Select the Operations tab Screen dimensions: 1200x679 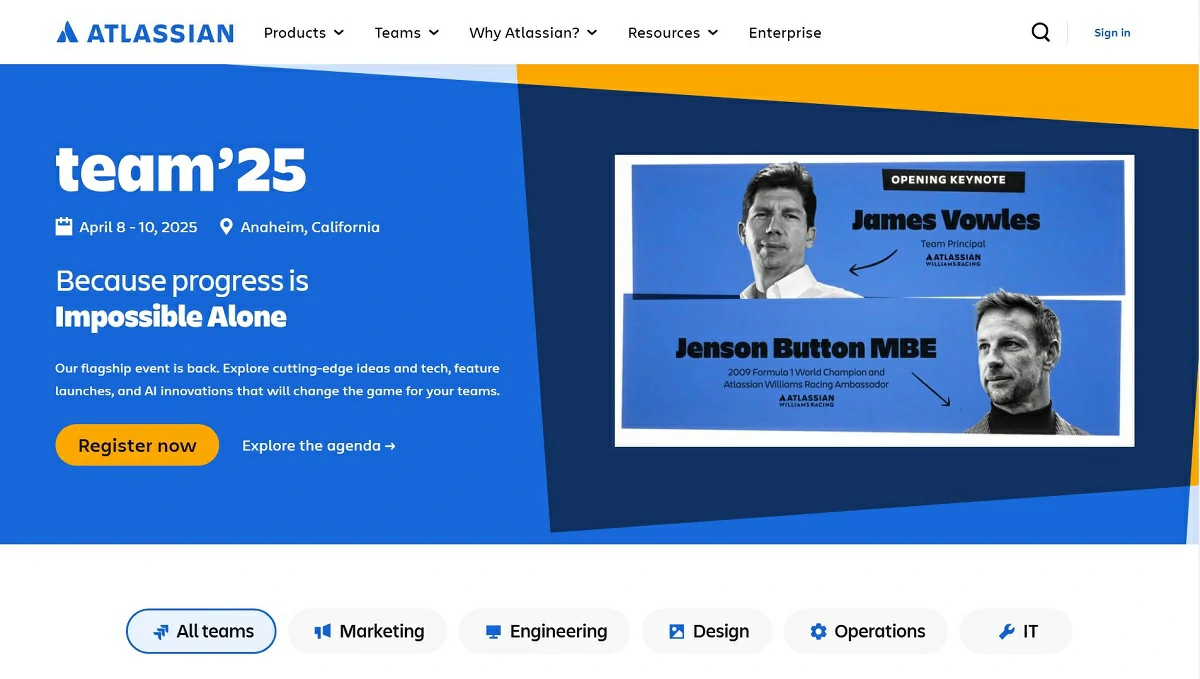point(866,631)
